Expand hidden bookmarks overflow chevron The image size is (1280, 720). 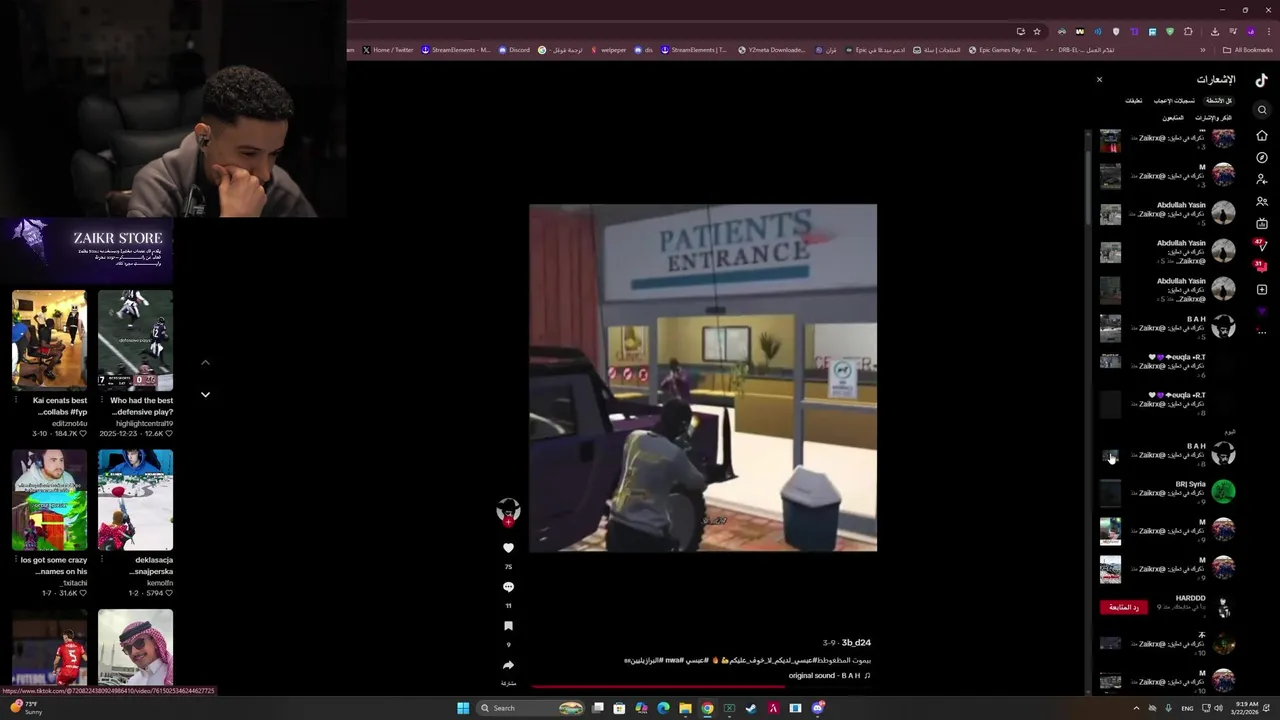pyautogui.click(x=1203, y=50)
